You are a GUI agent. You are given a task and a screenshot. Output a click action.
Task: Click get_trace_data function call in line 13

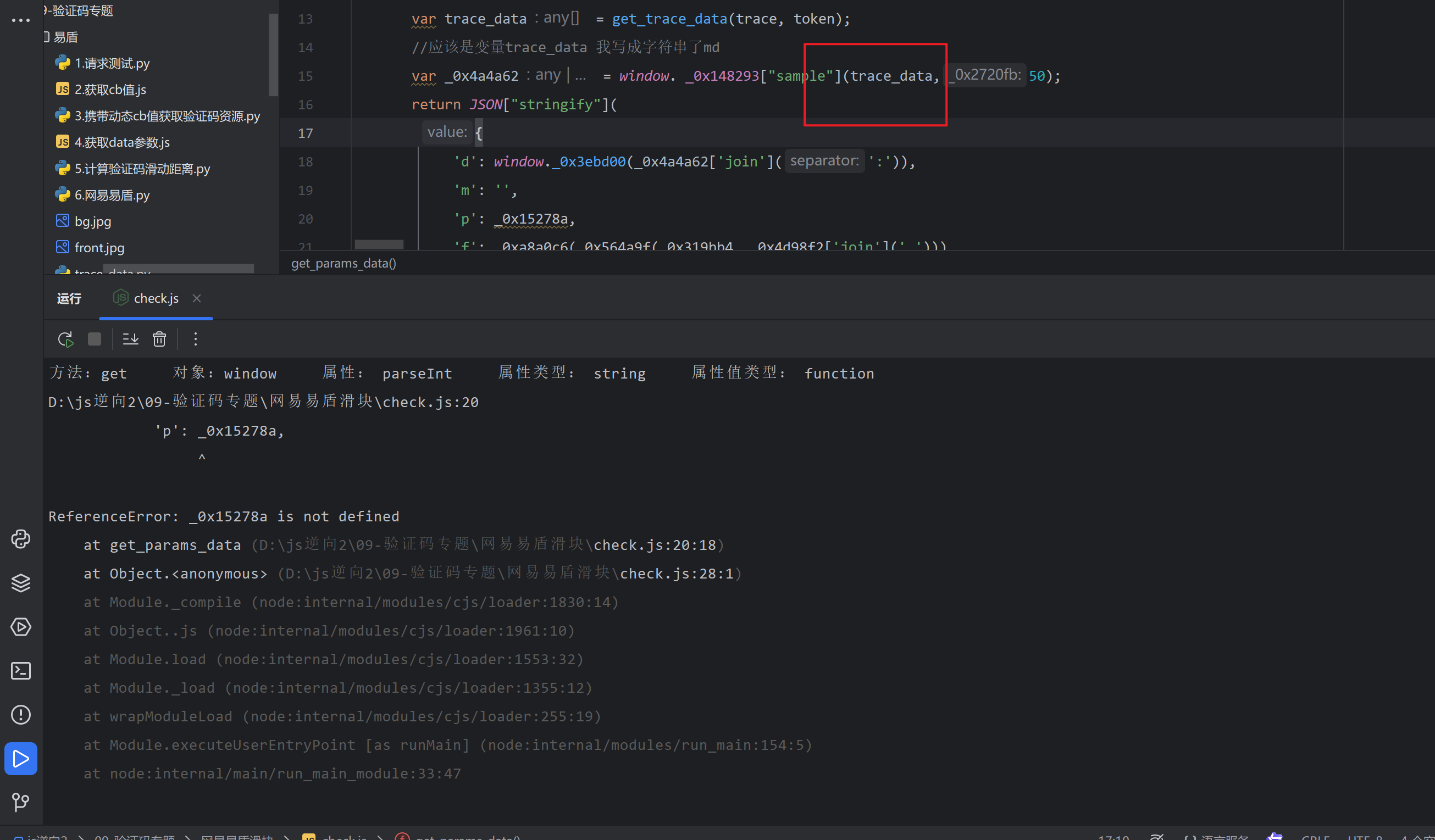click(x=669, y=19)
